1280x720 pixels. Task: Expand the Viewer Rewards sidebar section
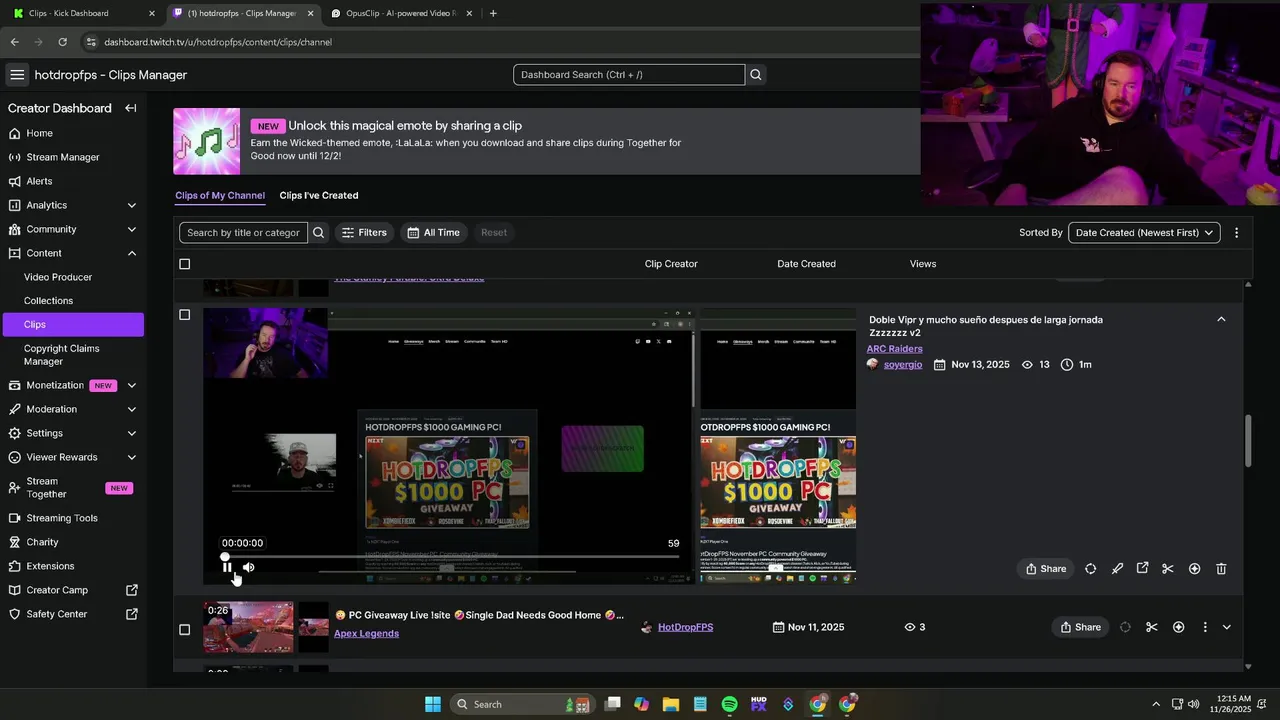(131, 457)
